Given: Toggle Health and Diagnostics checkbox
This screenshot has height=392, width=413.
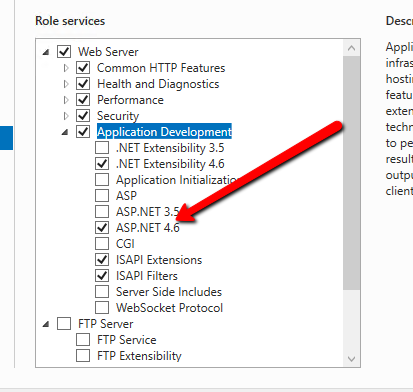Looking at the screenshot, I should 83,84.
